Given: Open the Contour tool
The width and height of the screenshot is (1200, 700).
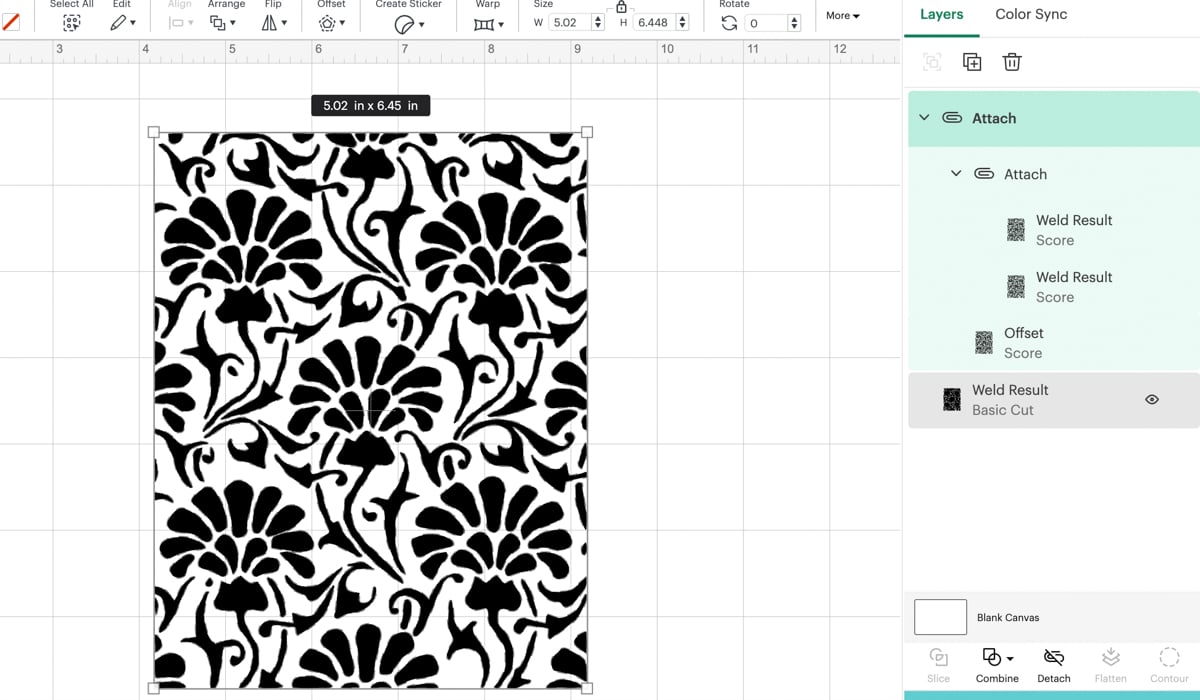Looking at the screenshot, I should tap(1169, 660).
